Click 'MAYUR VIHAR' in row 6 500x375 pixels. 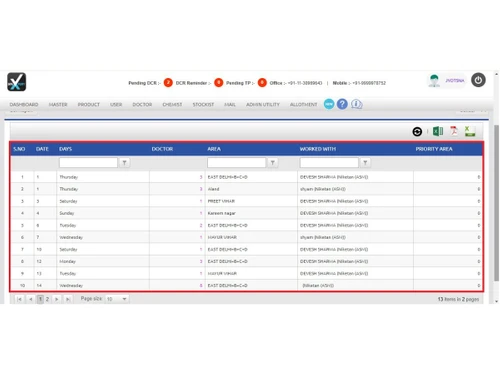click(x=222, y=237)
